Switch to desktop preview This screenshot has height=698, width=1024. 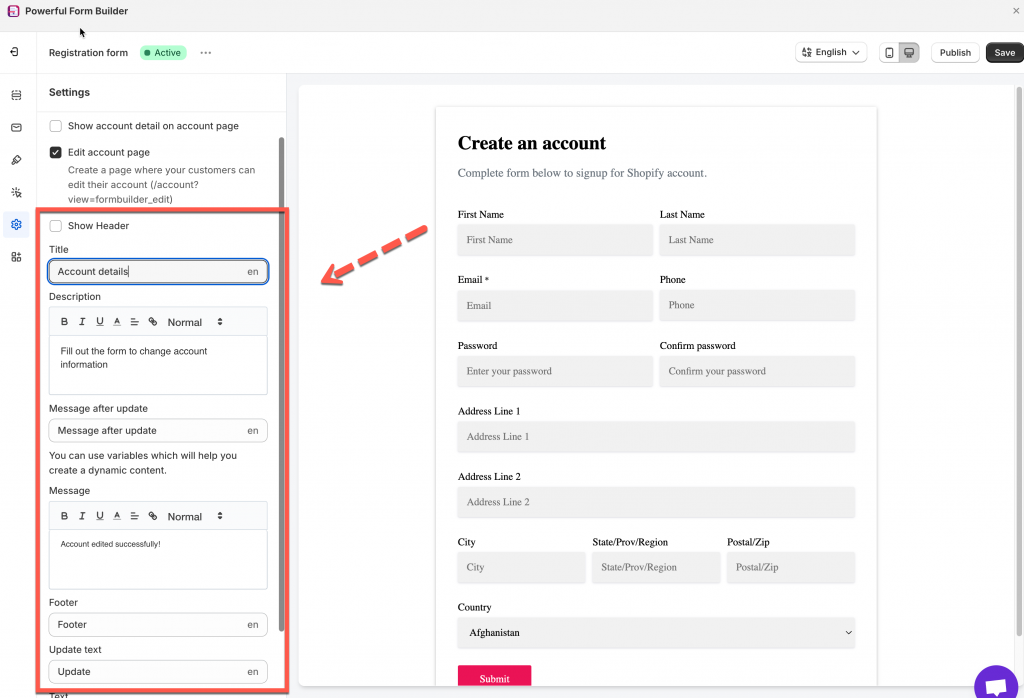click(x=909, y=53)
